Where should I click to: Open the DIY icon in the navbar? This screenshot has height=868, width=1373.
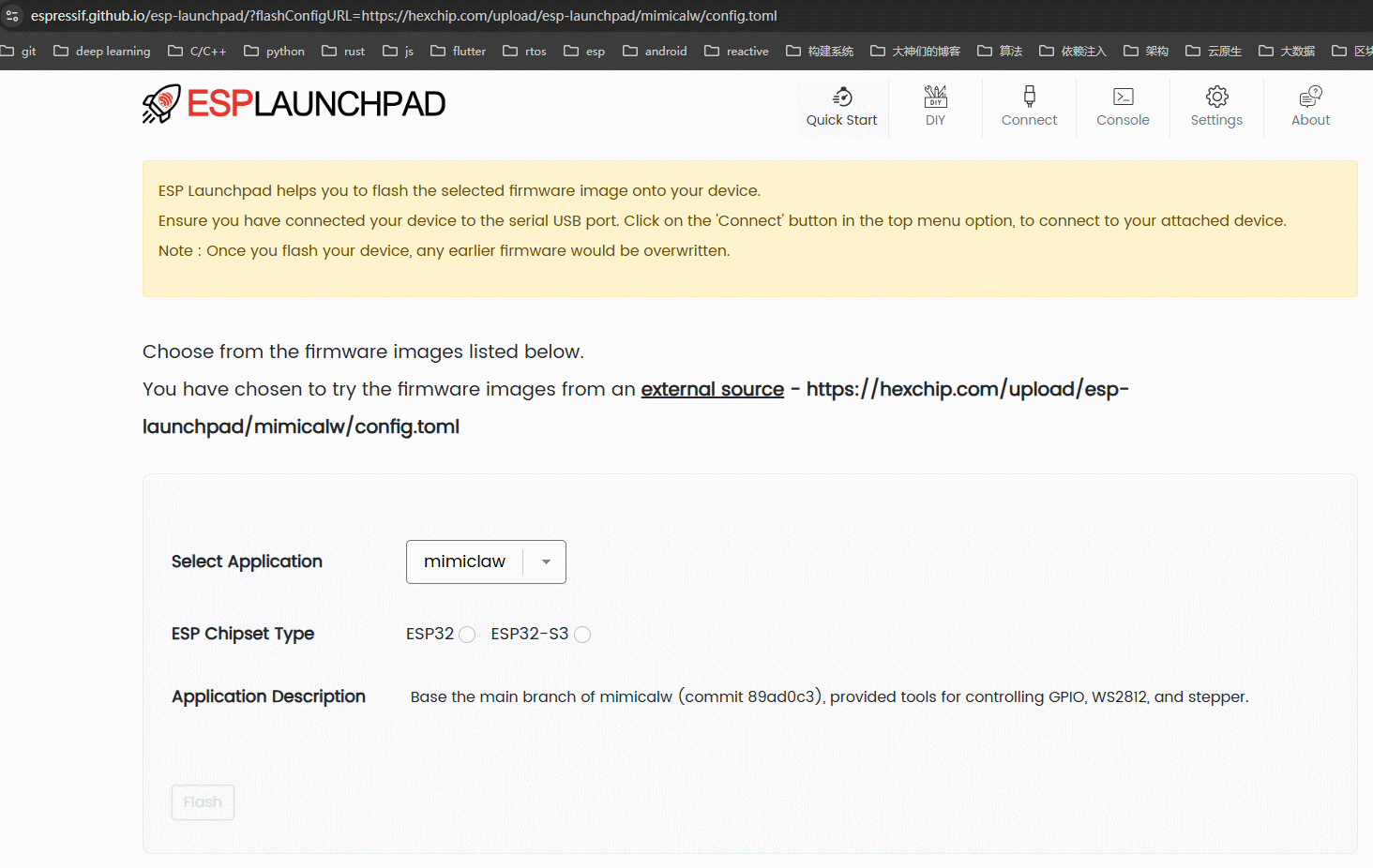(935, 97)
